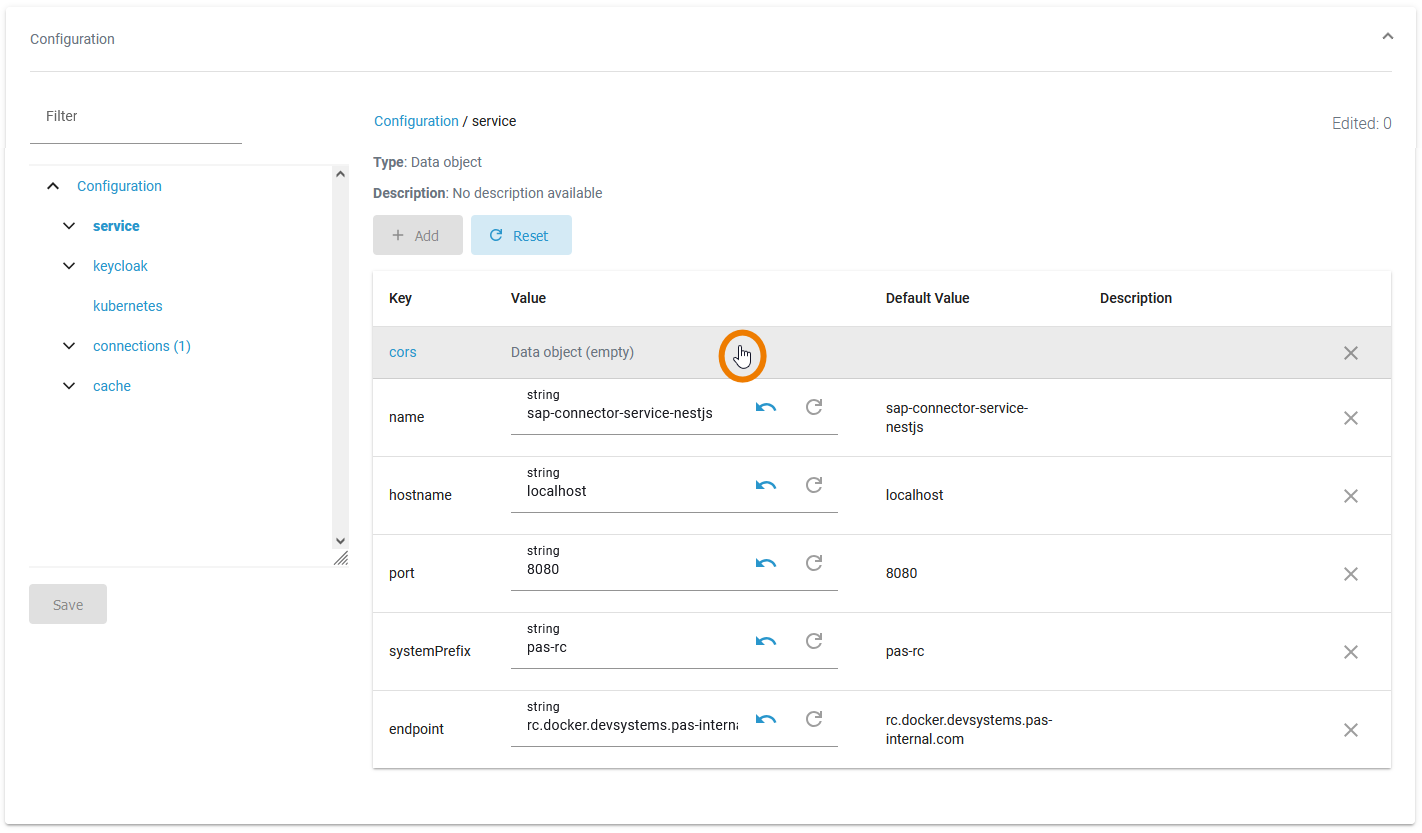Expand the connections tree node chevron

tap(69, 346)
